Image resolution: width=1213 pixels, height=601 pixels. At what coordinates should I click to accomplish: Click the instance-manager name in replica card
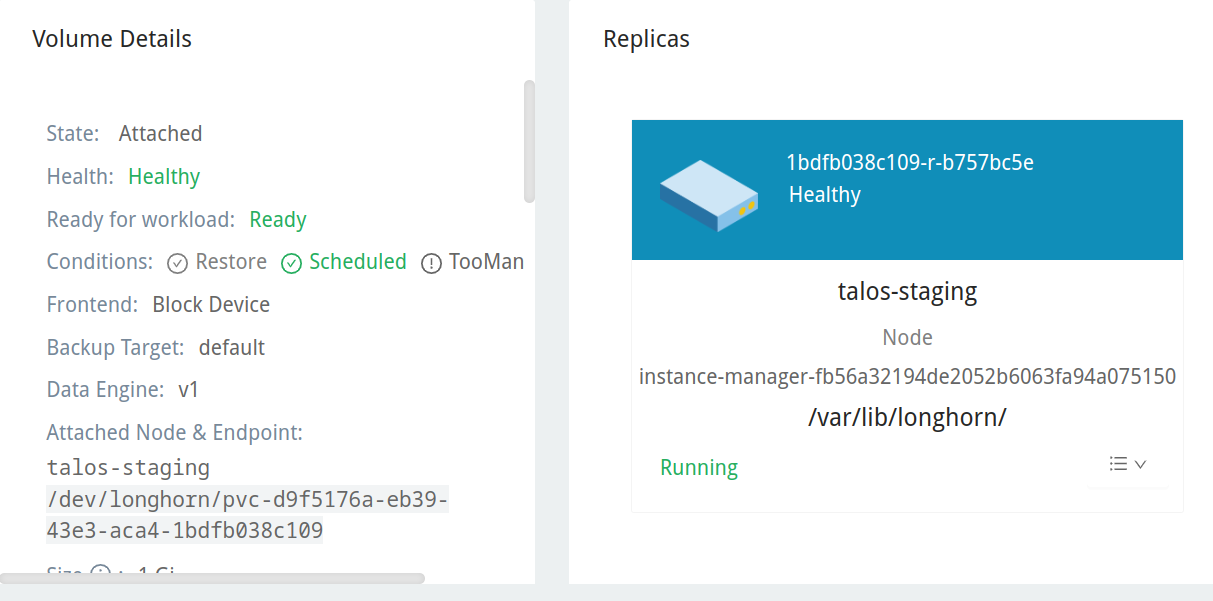pos(907,377)
